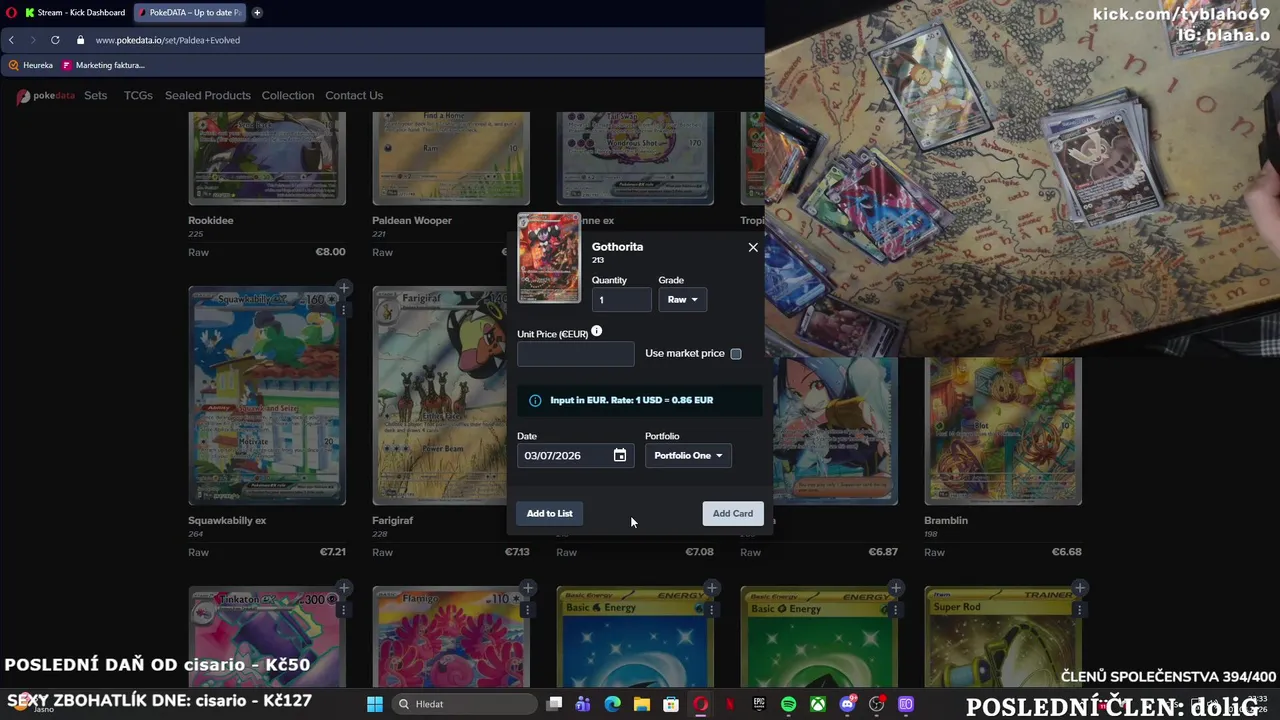Open a new browser tab
The width and height of the screenshot is (1280, 720).
click(x=257, y=13)
